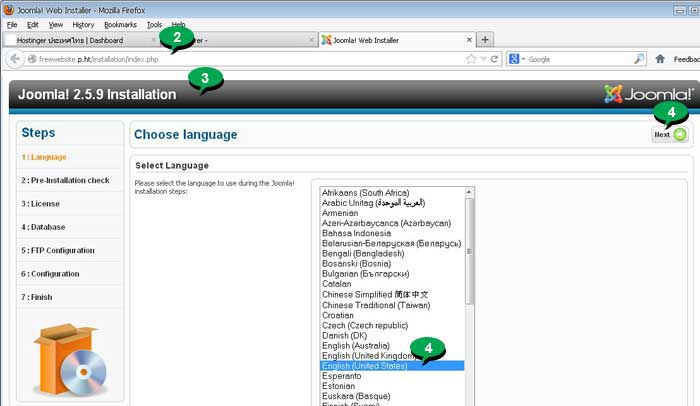The image size is (700, 406).
Task: Select Bosanski (Bosnia) language
Action: coord(392,264)
